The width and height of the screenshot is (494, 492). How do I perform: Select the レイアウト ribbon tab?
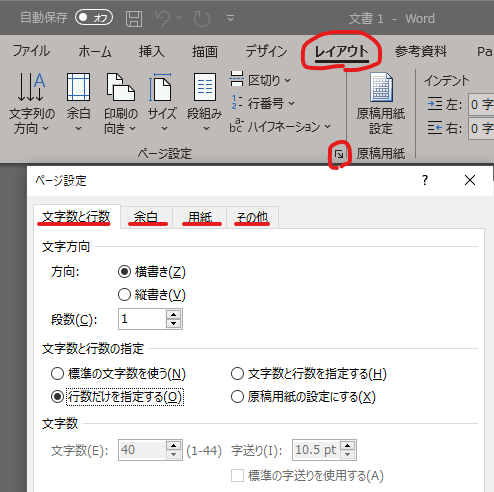click(x=342, y=51)
